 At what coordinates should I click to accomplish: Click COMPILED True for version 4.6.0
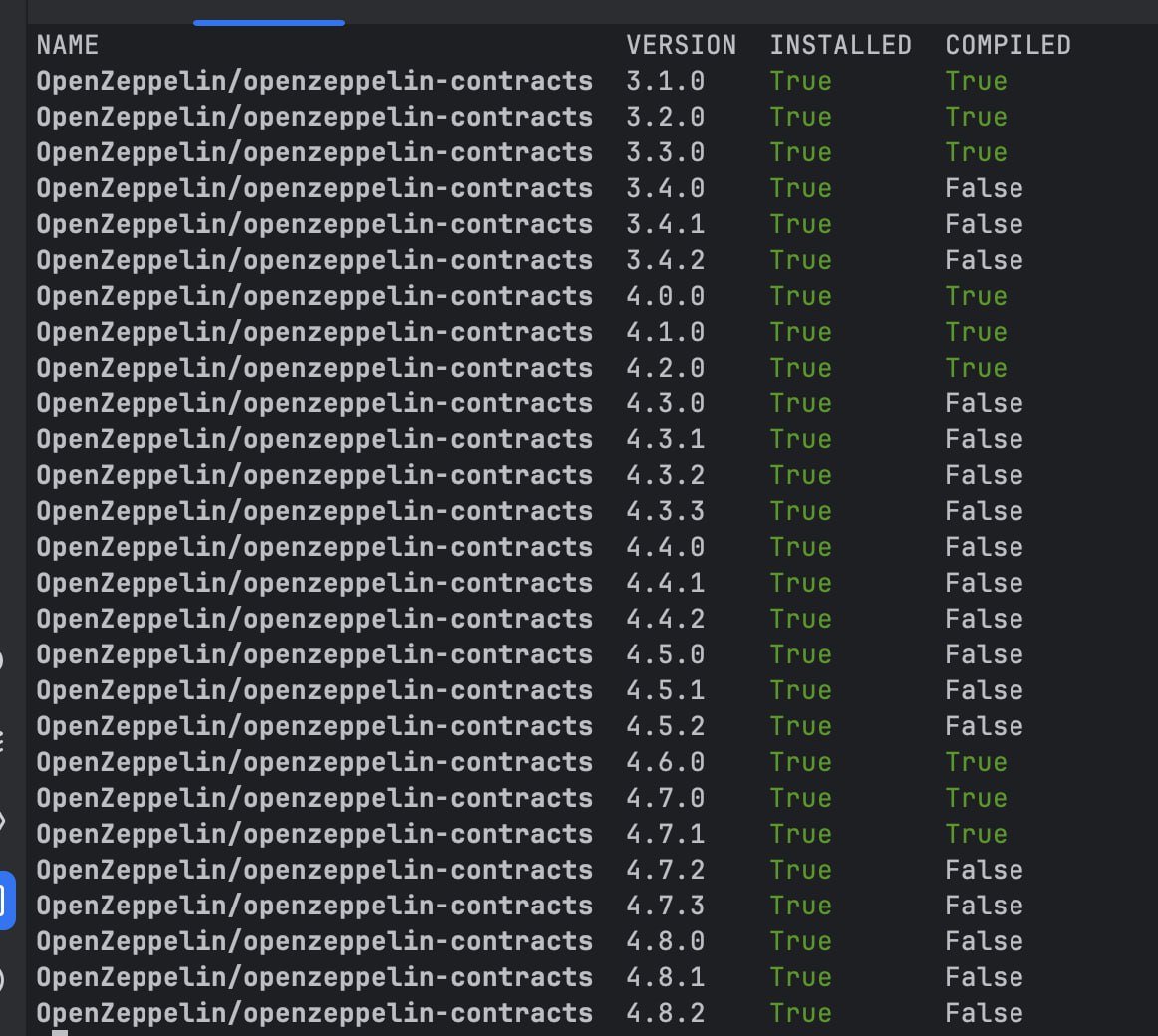pyautogui.click(x=976, y=762)
